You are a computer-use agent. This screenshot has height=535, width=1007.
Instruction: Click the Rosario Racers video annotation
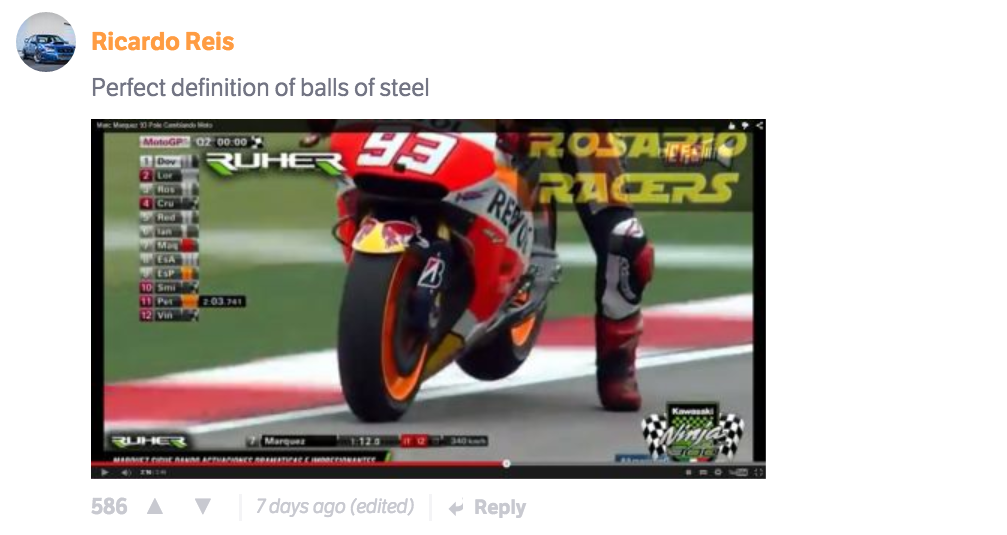638,168
